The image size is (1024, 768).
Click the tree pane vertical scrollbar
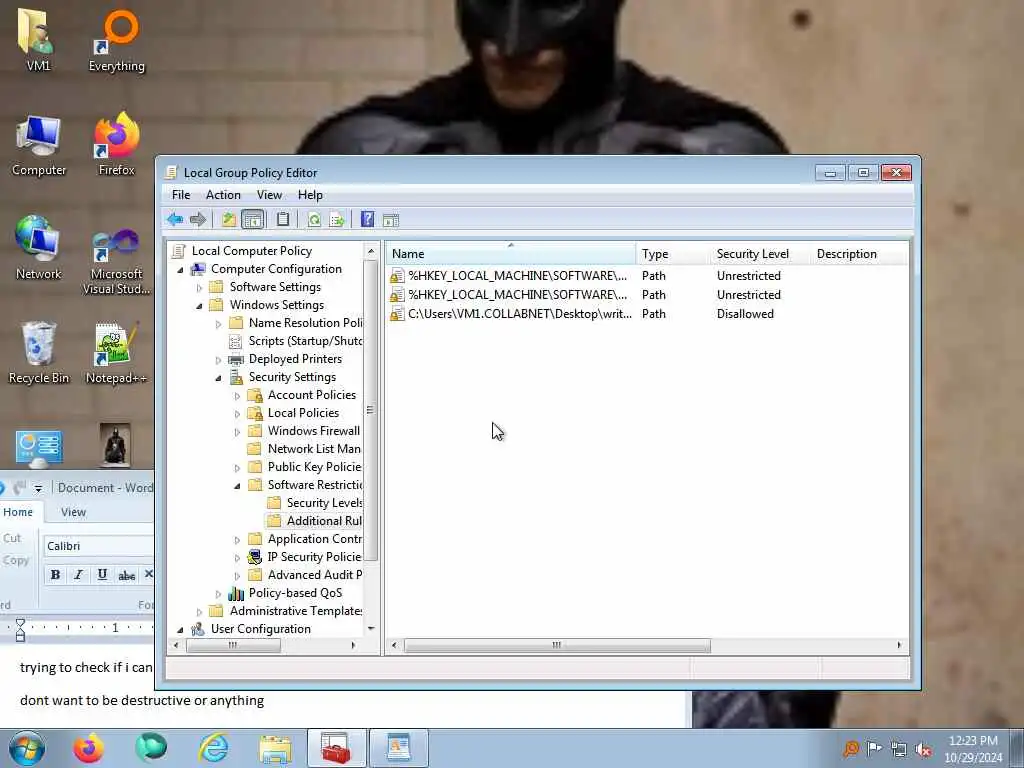[x=370, y=410]
